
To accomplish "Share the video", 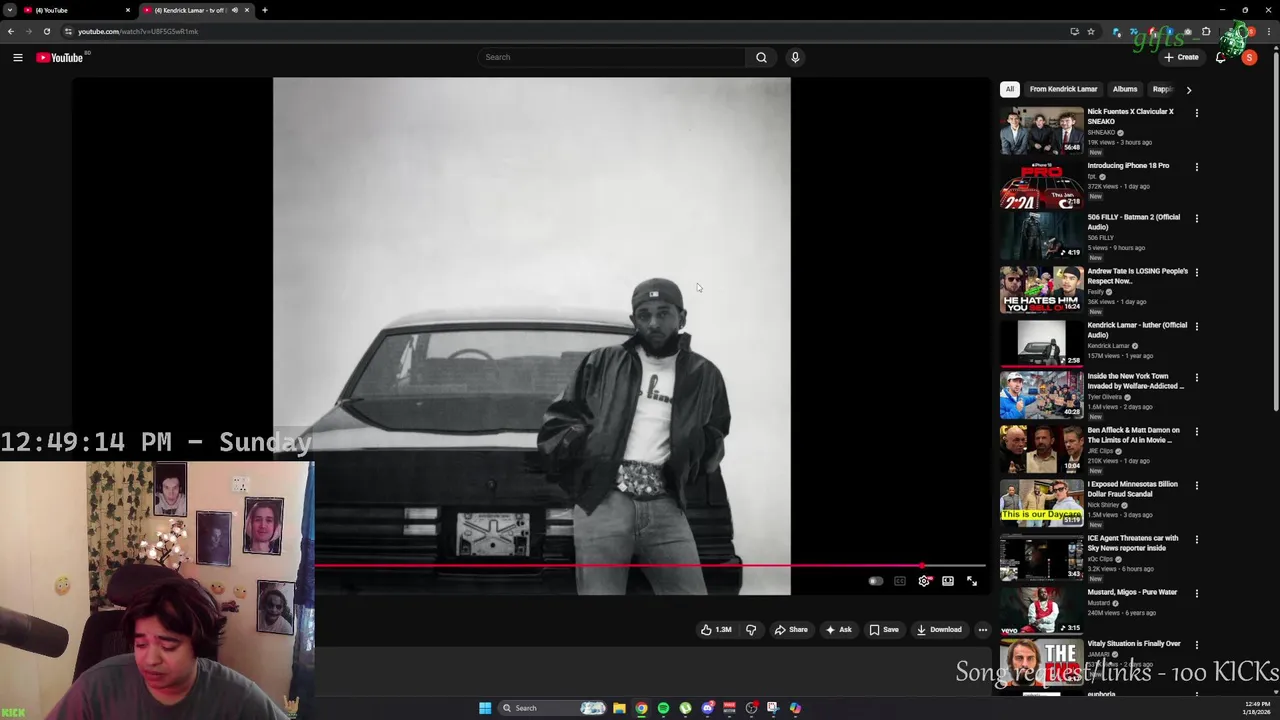I will (791, 630).
